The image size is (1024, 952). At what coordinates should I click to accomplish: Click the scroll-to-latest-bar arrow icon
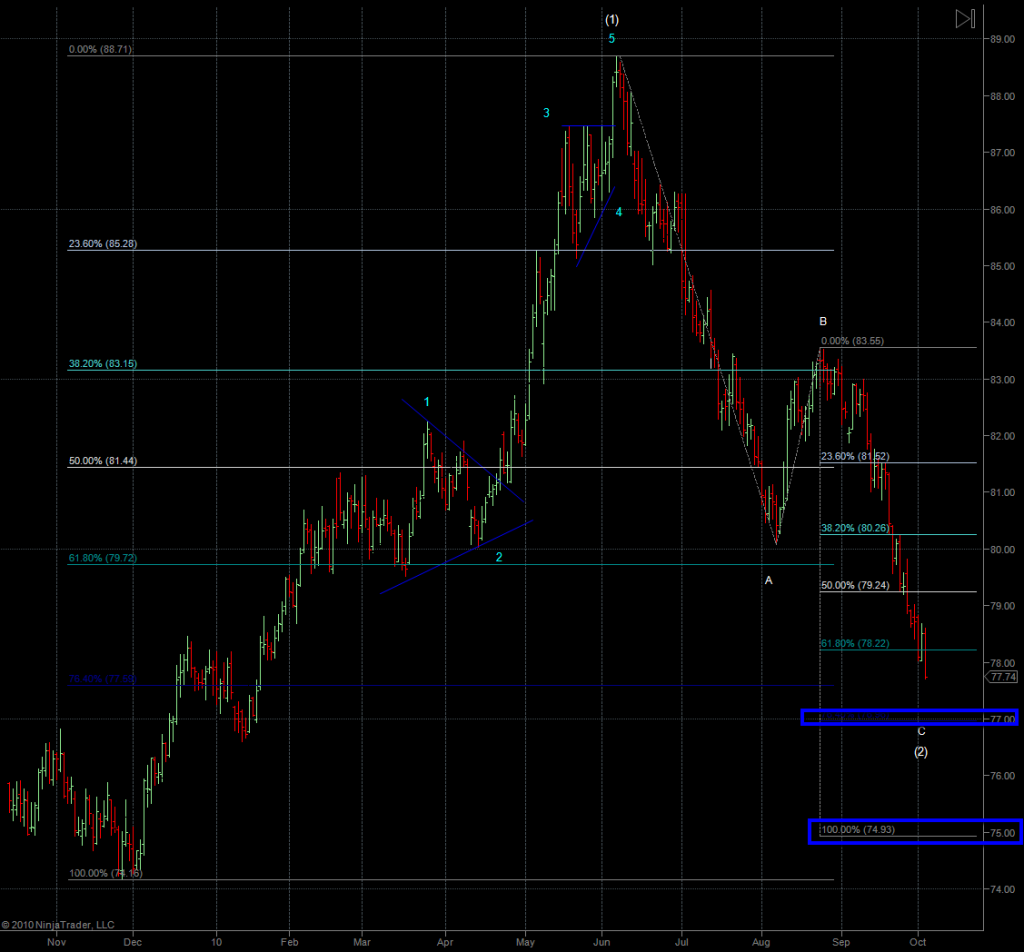[x=964, y=18]
